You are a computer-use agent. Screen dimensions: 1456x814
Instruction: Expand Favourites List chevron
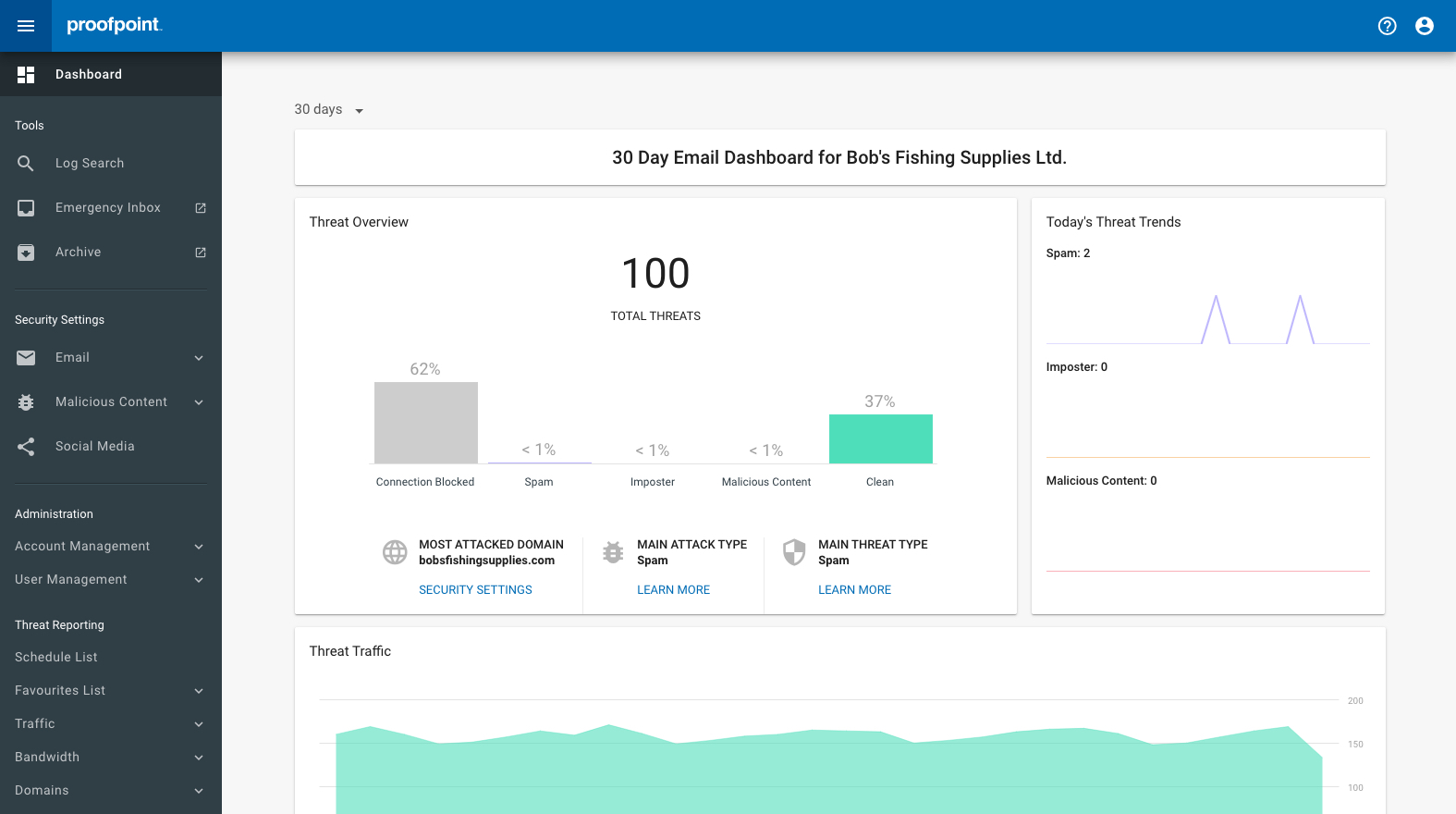[x=199, y=691]
